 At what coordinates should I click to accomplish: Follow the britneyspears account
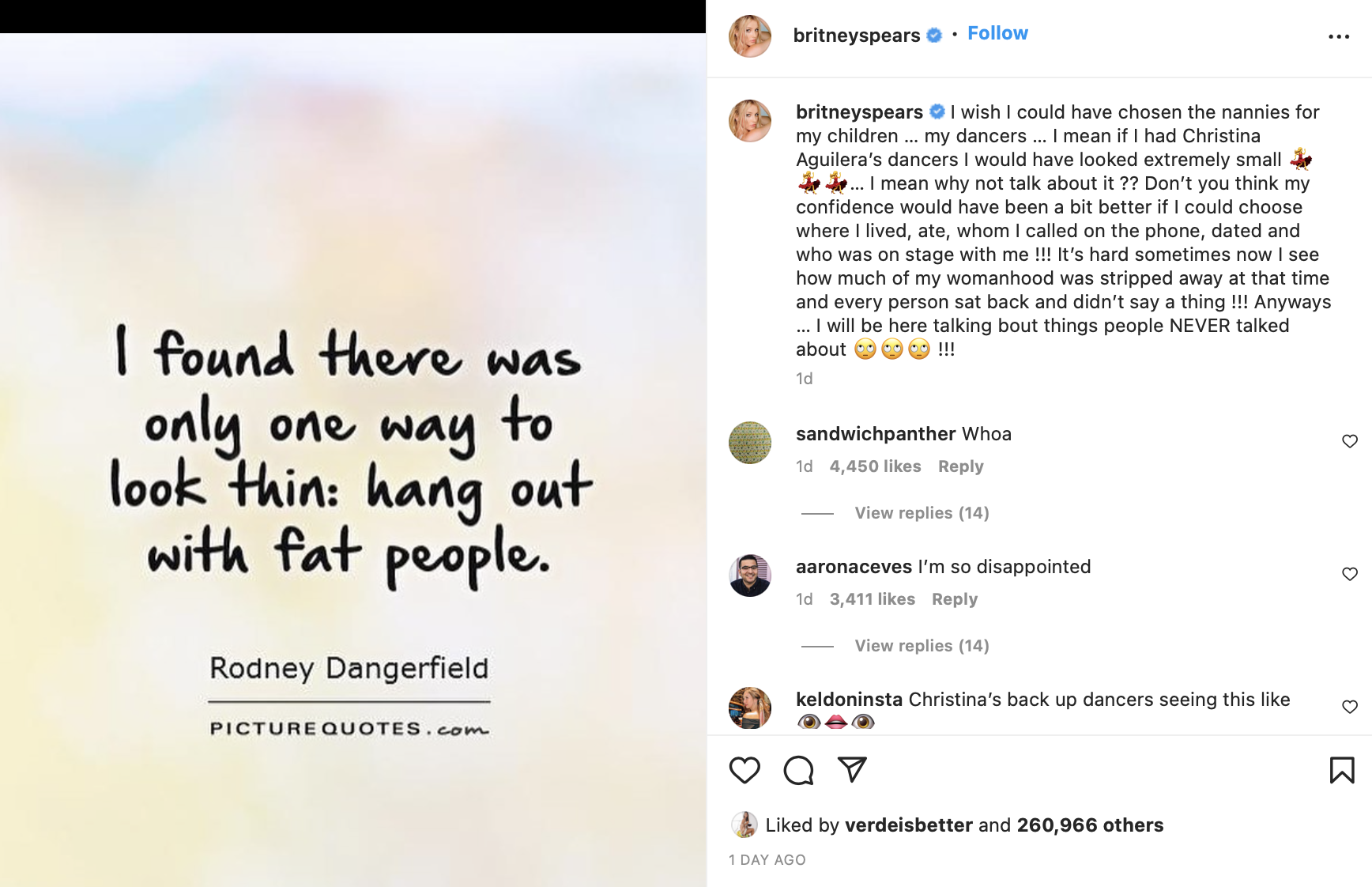coord(997,33)
